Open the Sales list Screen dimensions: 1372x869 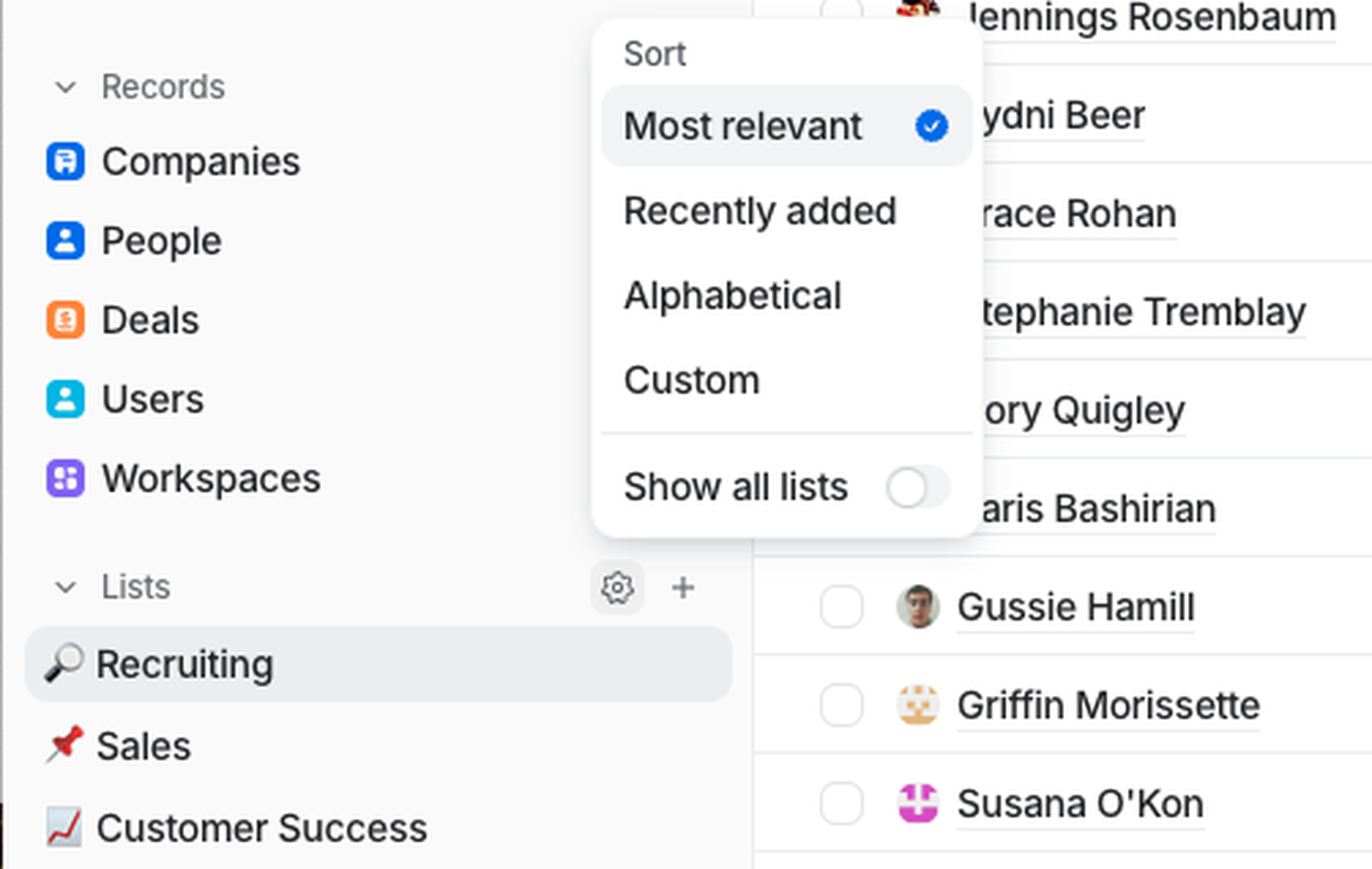tap(144, 746)
